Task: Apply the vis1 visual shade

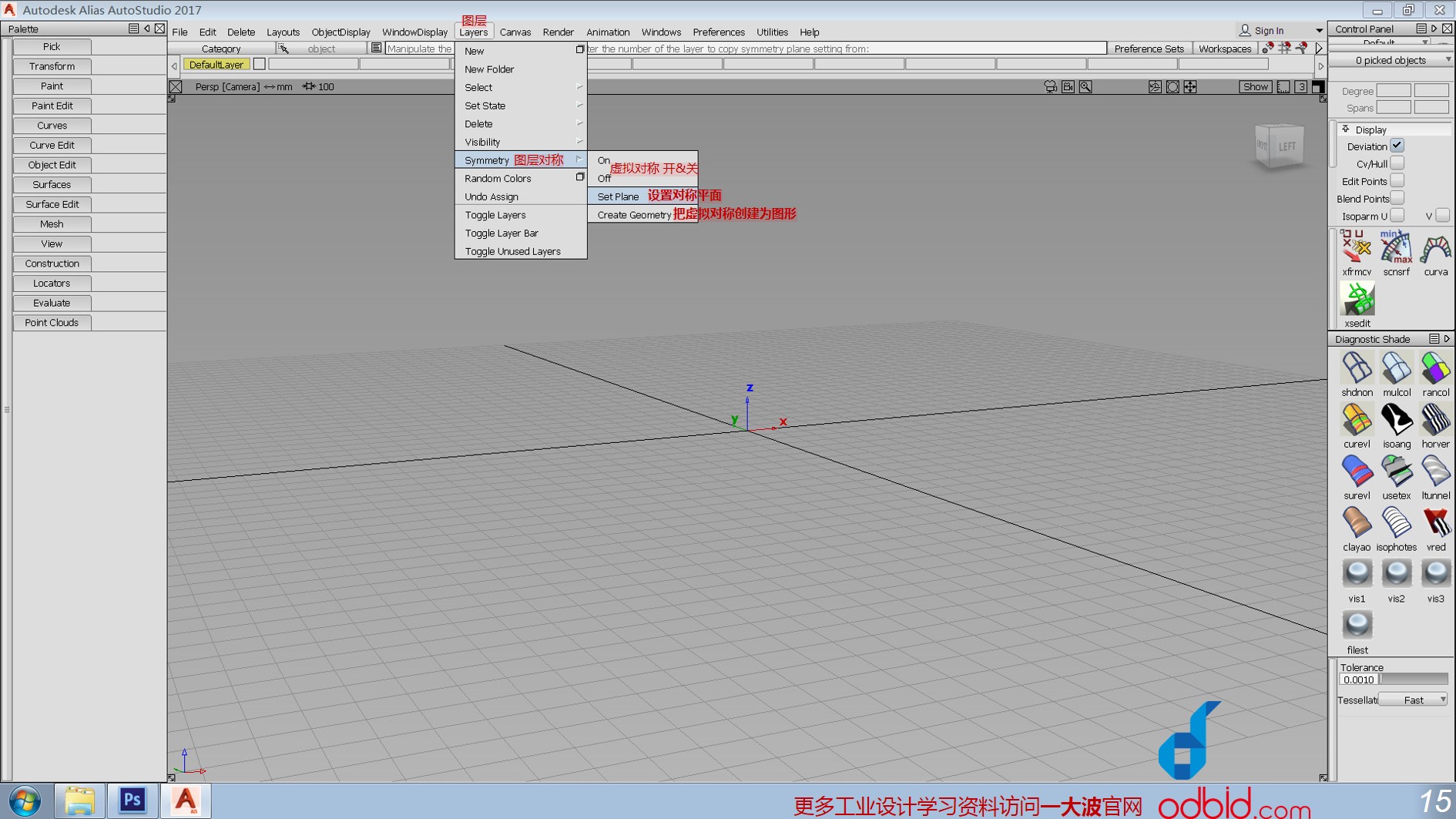Action: pos(1357,575)
